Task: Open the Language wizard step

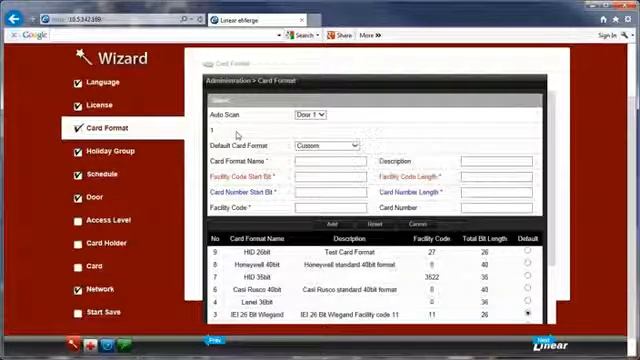Action: click(103, 82)
